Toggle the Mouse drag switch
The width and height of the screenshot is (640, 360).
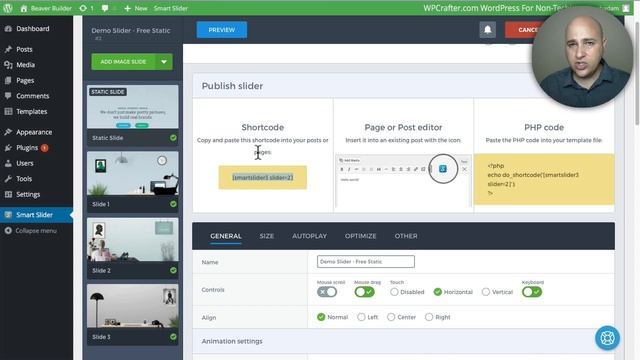[364, 292]
